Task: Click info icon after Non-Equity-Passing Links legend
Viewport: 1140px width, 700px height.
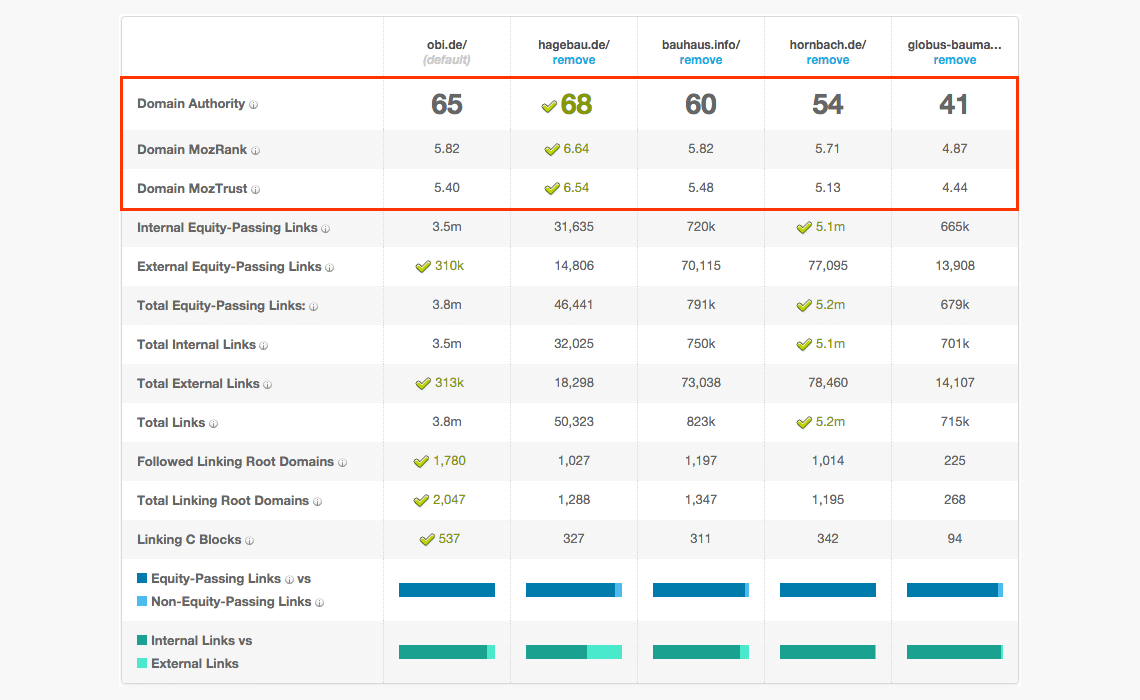Action: click(x=319, y=603)
